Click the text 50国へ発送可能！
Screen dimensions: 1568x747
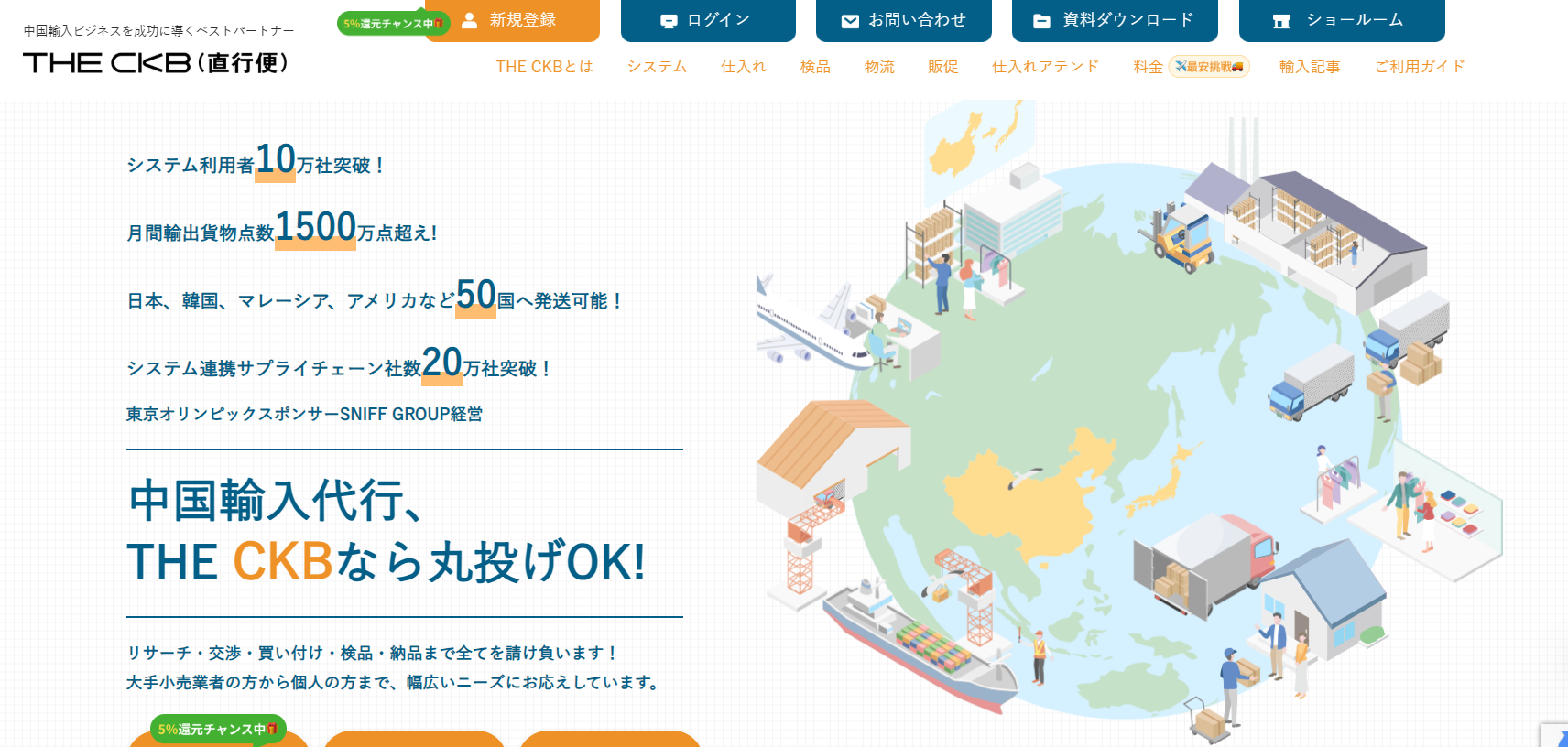(540, 296)
